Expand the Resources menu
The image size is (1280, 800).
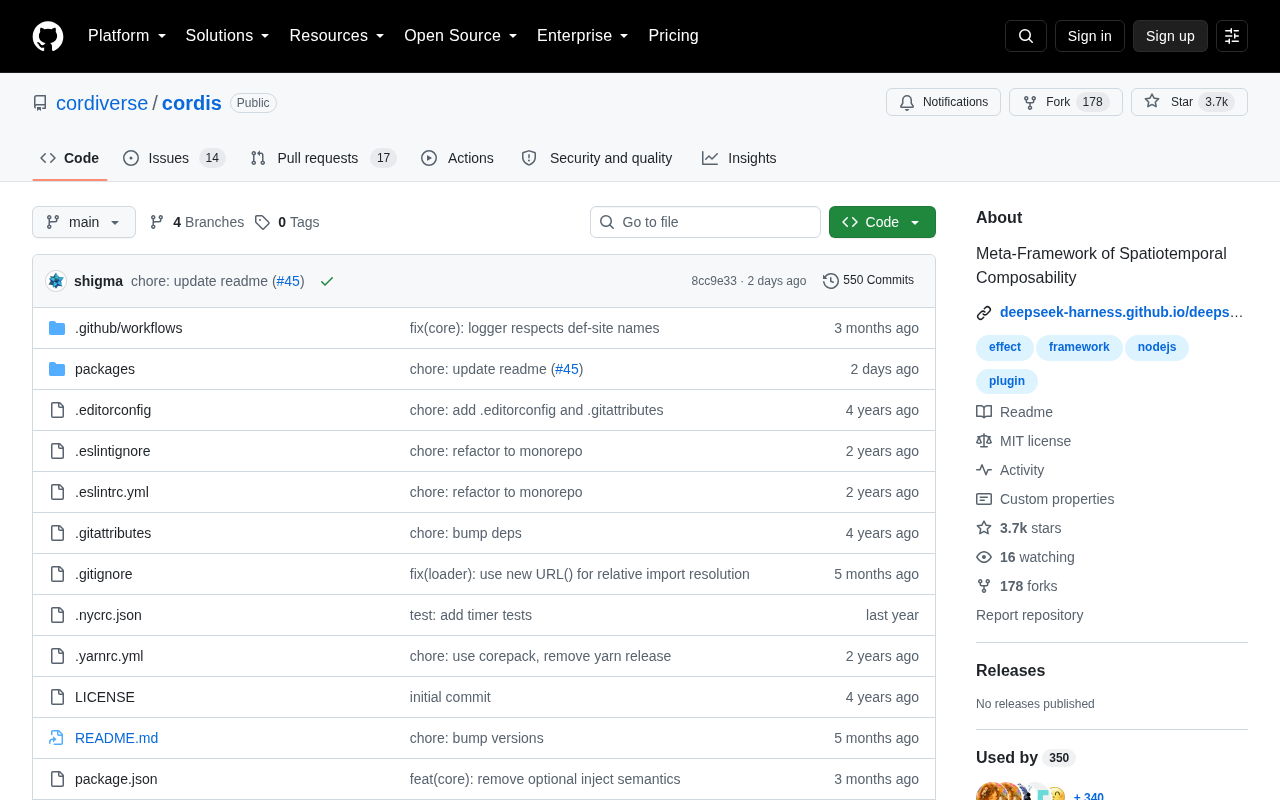pyautogui.click(x=337, y=36)
